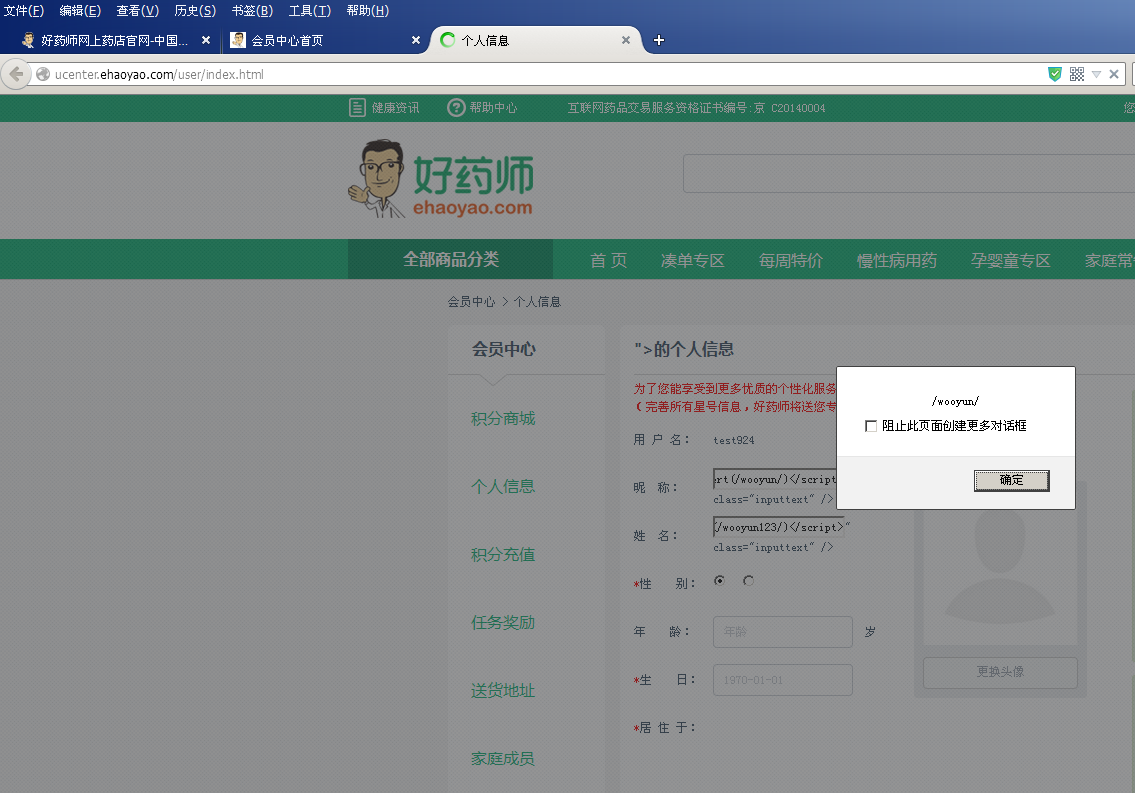Click the 健康资讯 document icon
This screenshot has width=1135, height=793.
[357, 108]
